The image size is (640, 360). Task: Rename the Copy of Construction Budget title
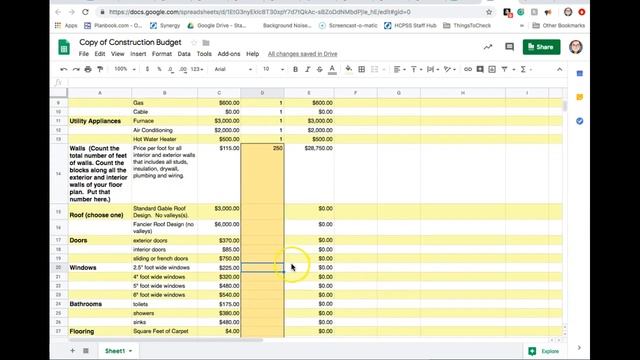[x=130, y=42]
